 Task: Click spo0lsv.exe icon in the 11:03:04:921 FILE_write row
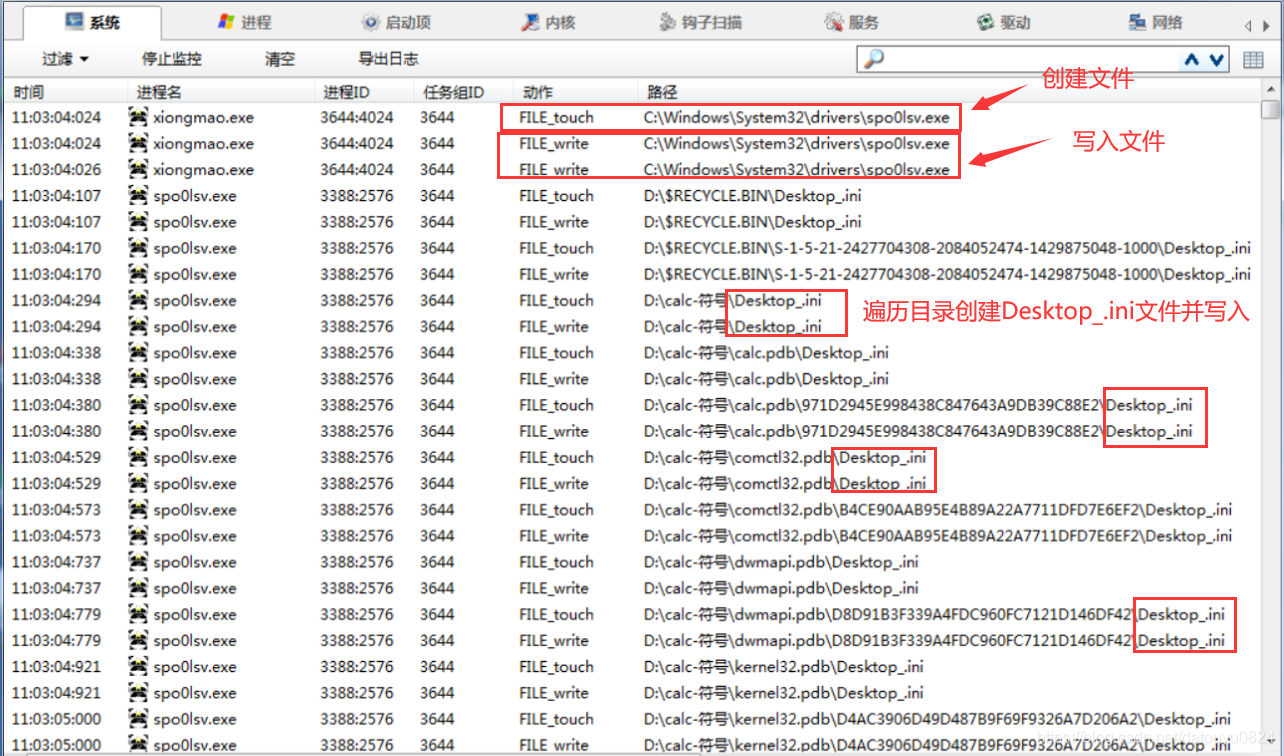[x=139, y=692]
